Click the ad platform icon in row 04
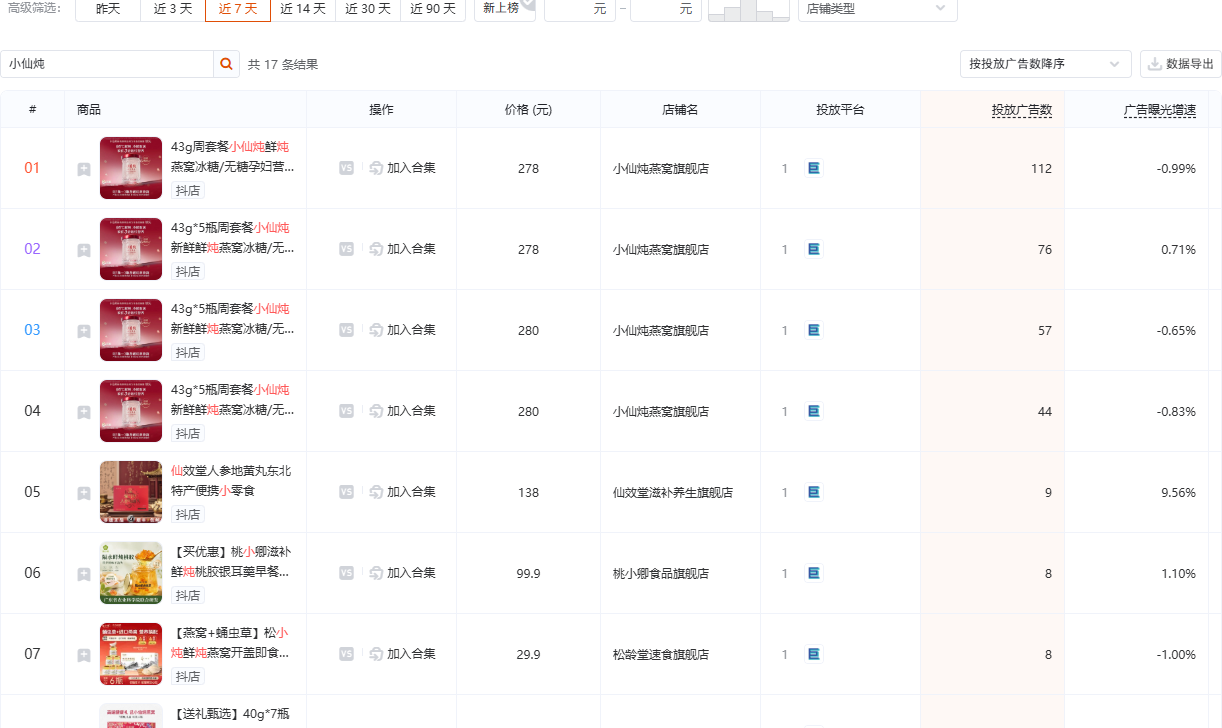The image size is (1222, 728). [814, 411]
